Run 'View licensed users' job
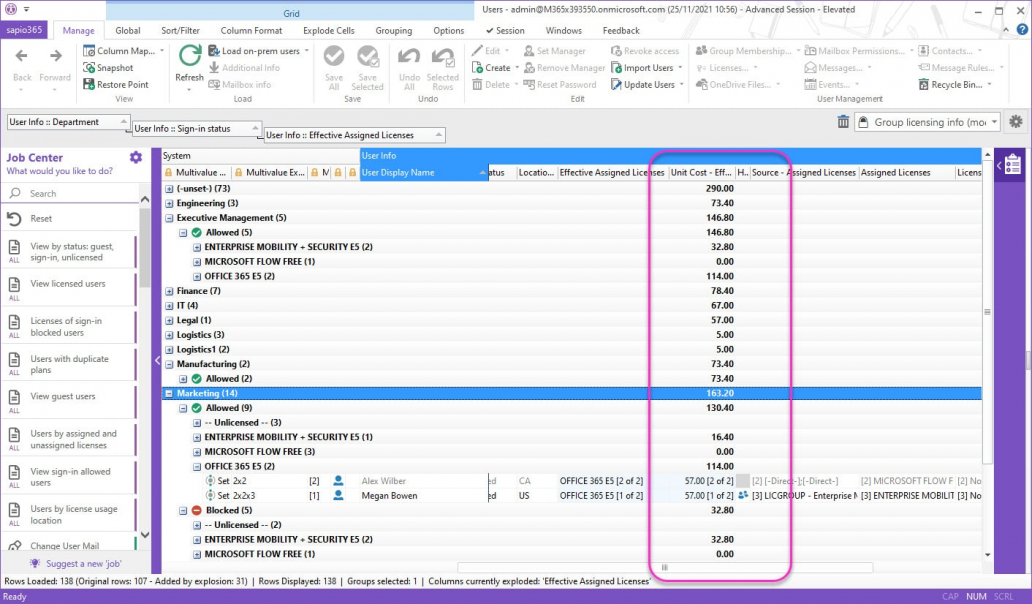 click(70, 288)
